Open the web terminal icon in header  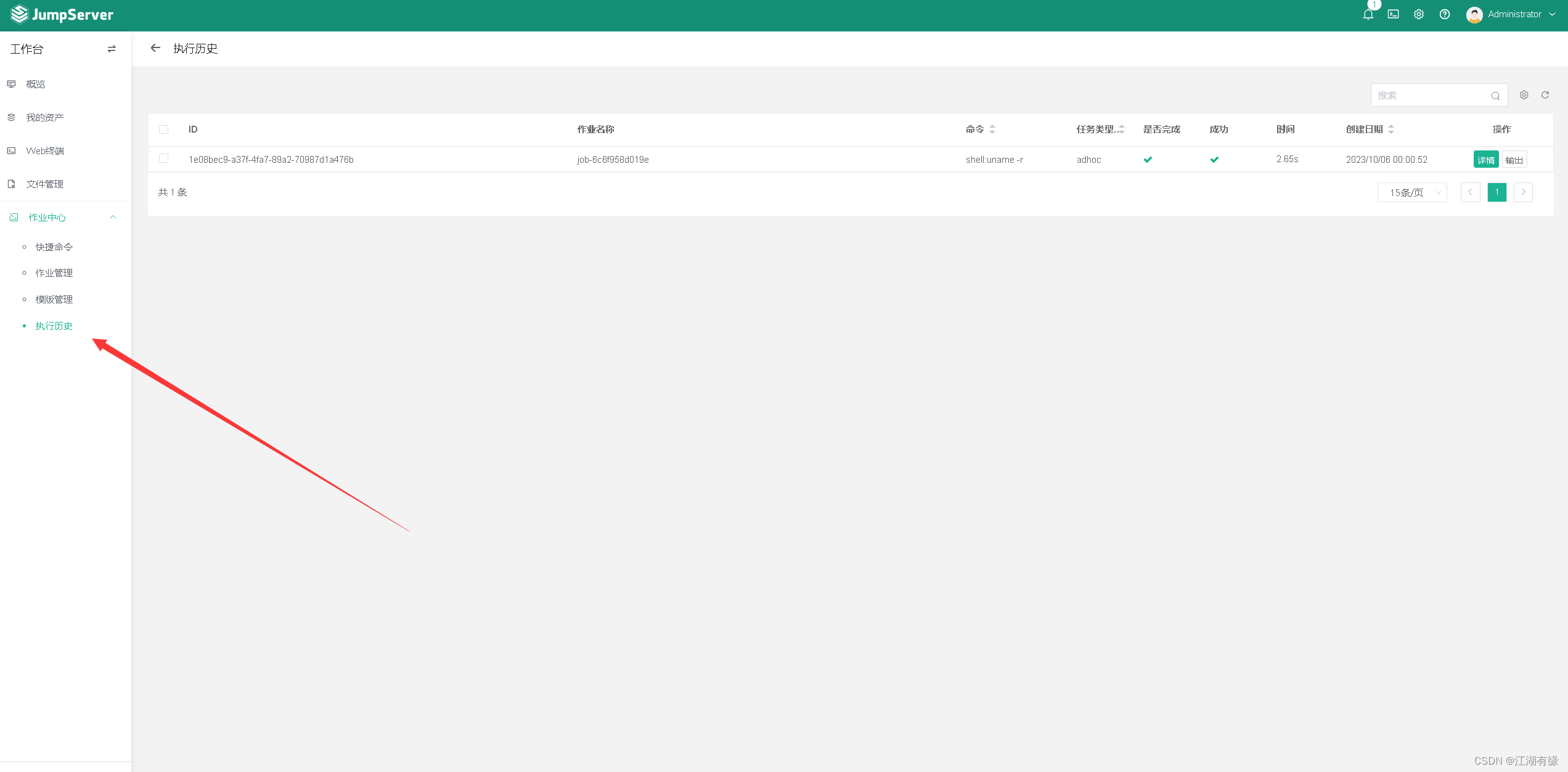[x=1393, y=14]
